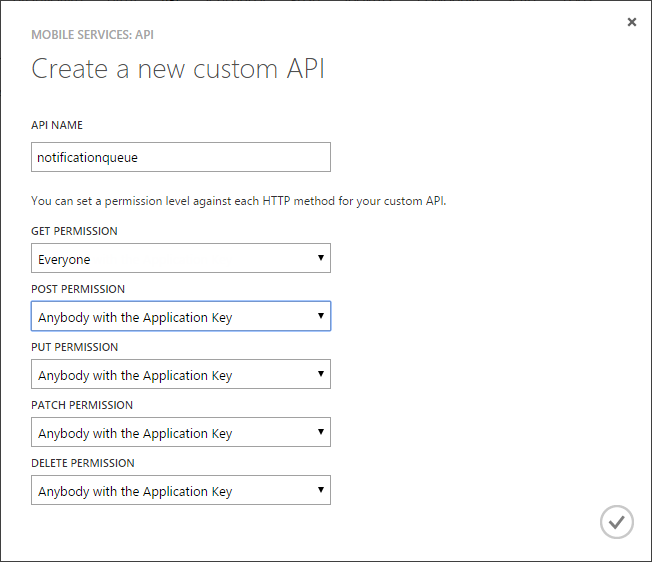Click the arrow on the PUT permission combo box
This screenshot has height=562, width=652.
tap(320, 374)
